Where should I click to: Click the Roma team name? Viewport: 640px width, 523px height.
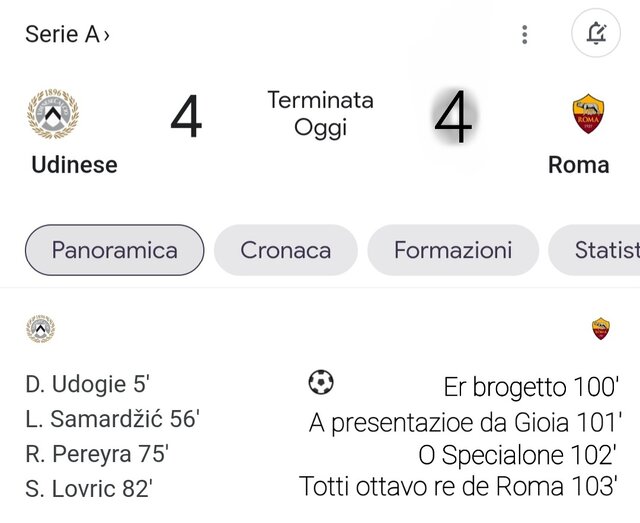579,165
